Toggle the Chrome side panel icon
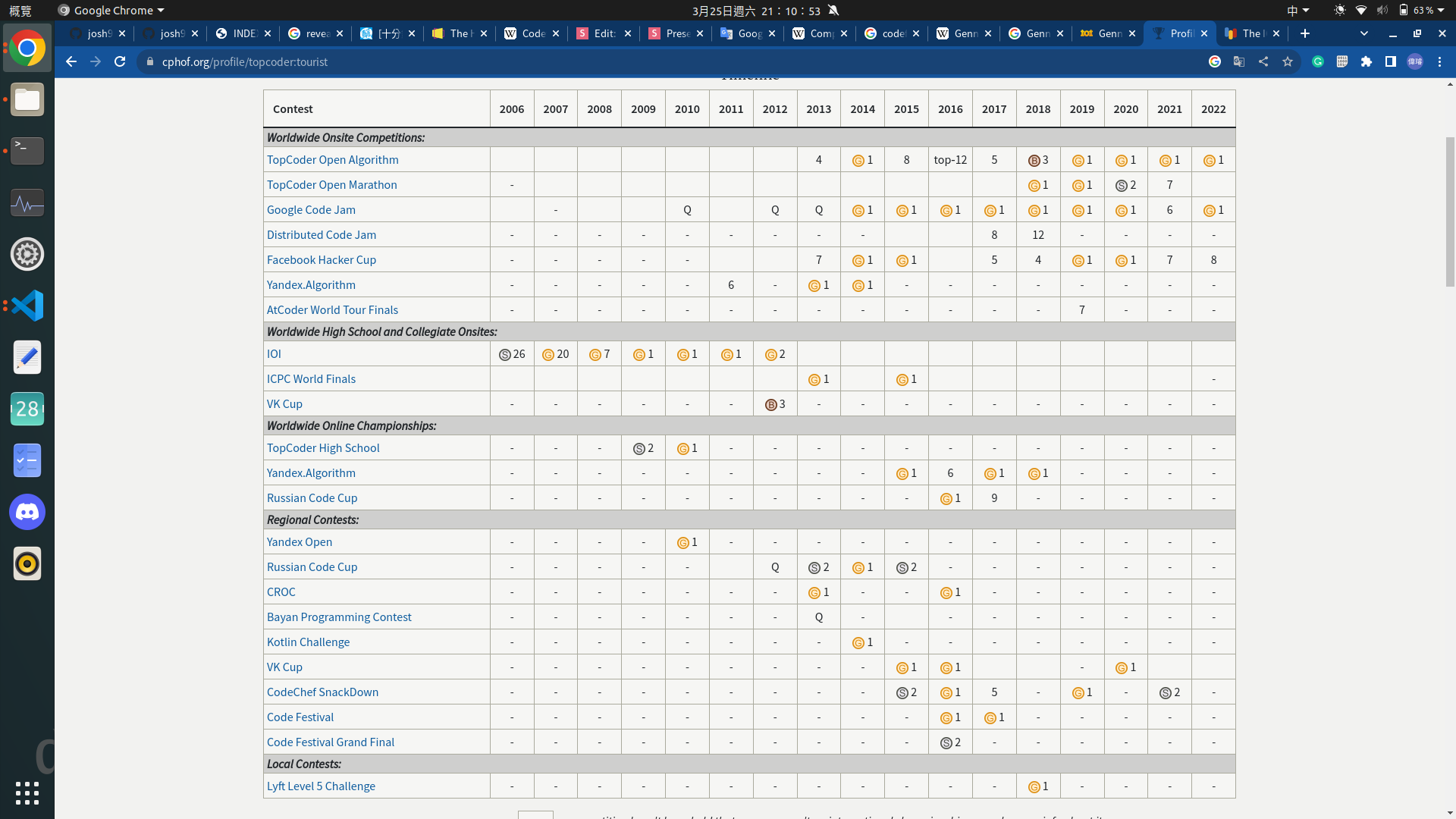 point(1391,61)
